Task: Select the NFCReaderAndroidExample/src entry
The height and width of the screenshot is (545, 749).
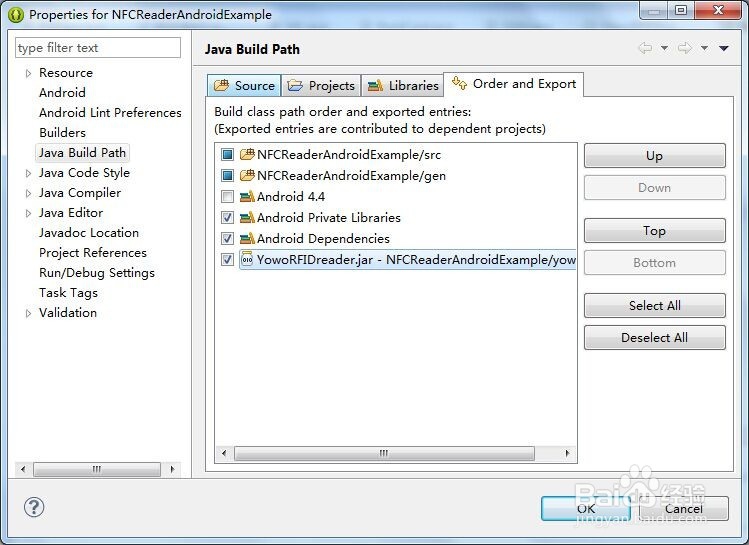Action: [349, 154]
